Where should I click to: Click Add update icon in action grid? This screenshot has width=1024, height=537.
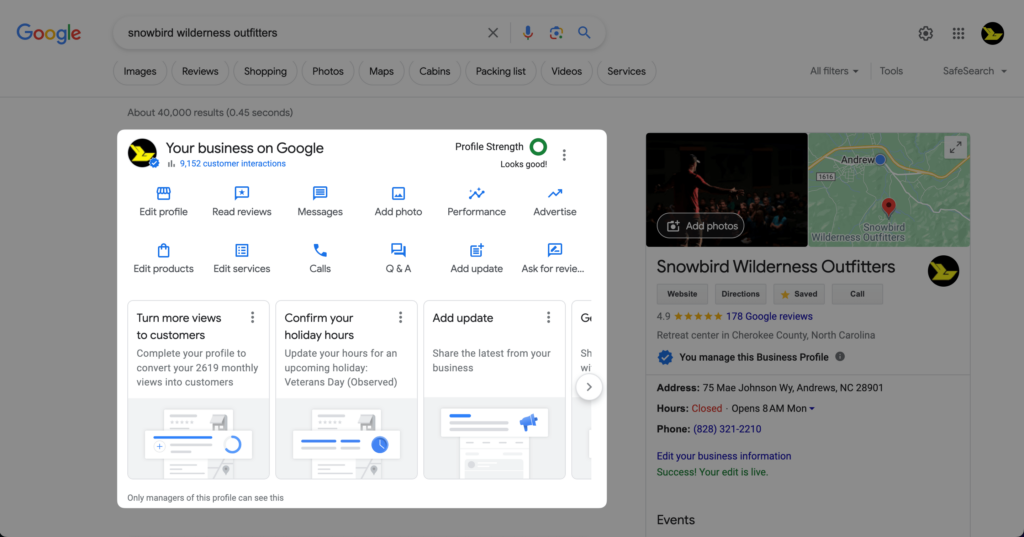[x=477, y=250]
